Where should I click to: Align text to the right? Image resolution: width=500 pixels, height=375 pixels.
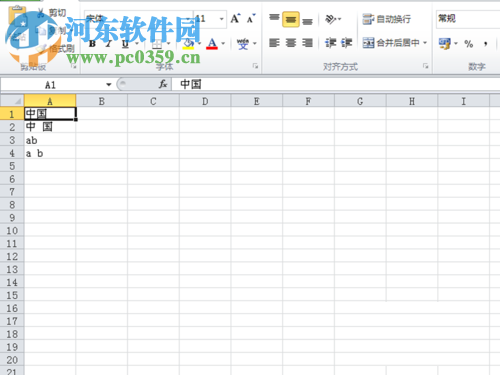coord(307,43)
